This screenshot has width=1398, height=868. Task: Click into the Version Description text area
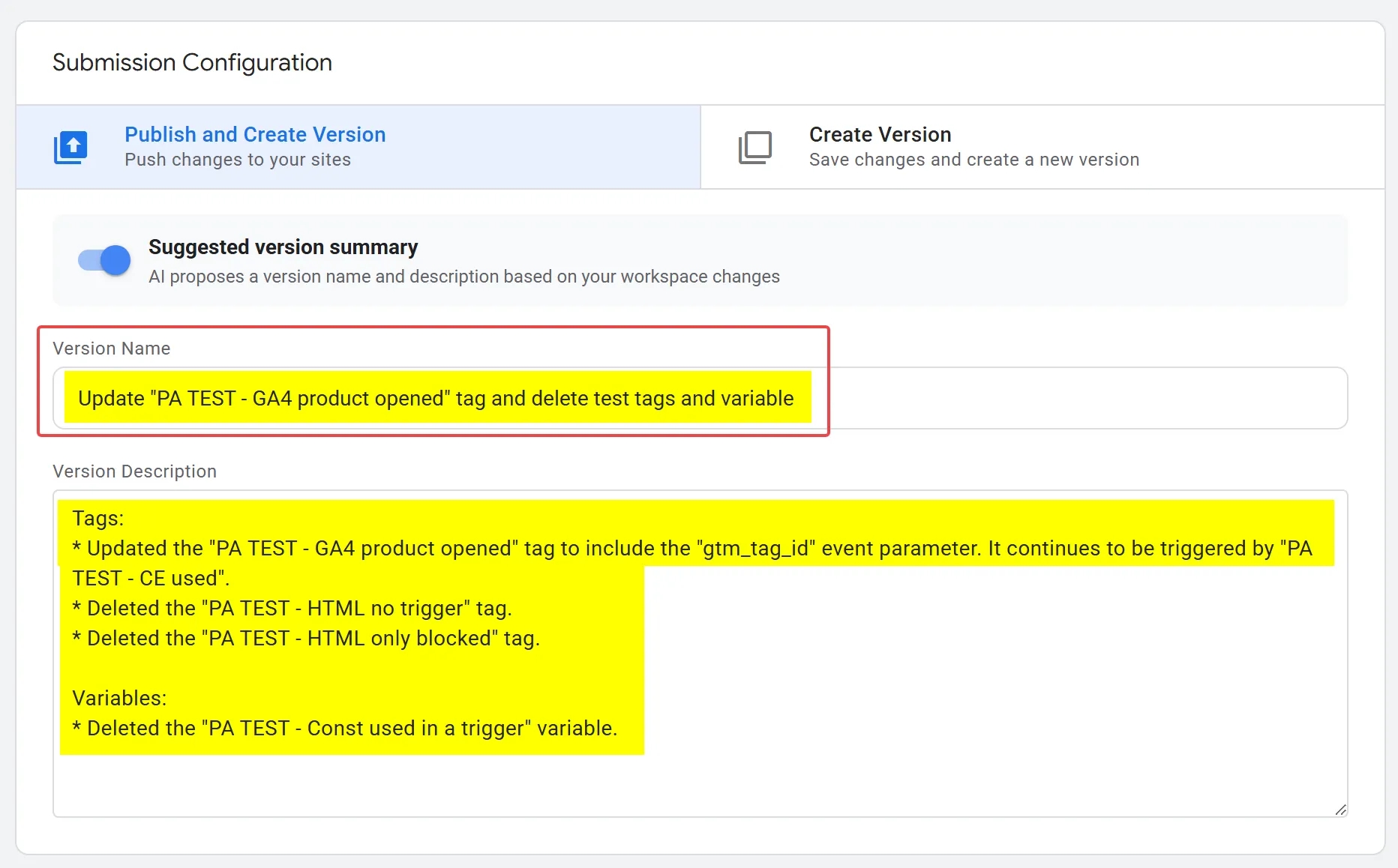700,654
